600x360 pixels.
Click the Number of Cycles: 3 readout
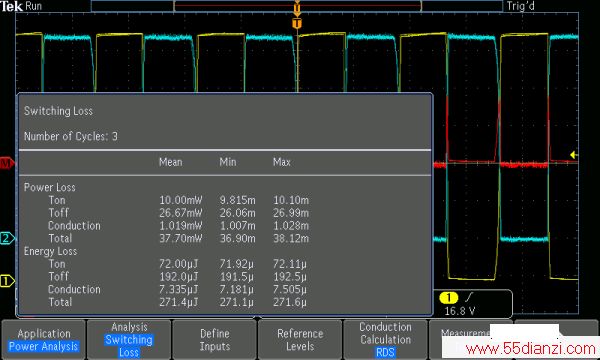[71, 137]
